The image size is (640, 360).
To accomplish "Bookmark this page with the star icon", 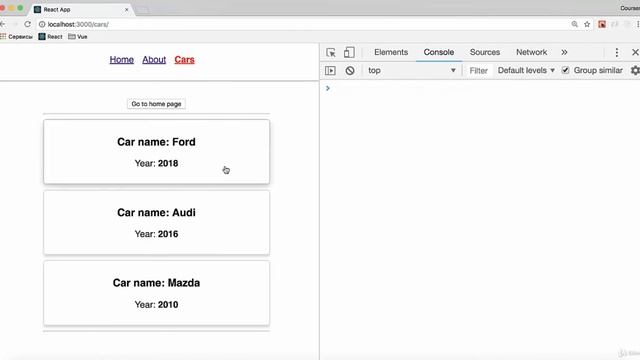I will pos(587,24).
